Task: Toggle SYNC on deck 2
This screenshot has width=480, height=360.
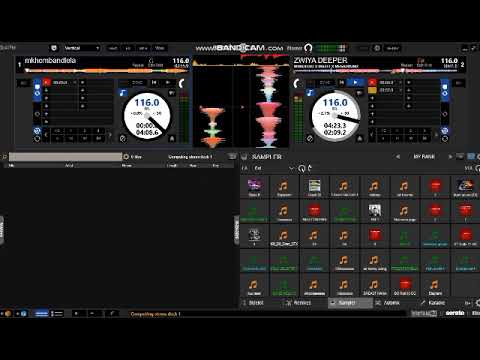Action: click(325, 82)
